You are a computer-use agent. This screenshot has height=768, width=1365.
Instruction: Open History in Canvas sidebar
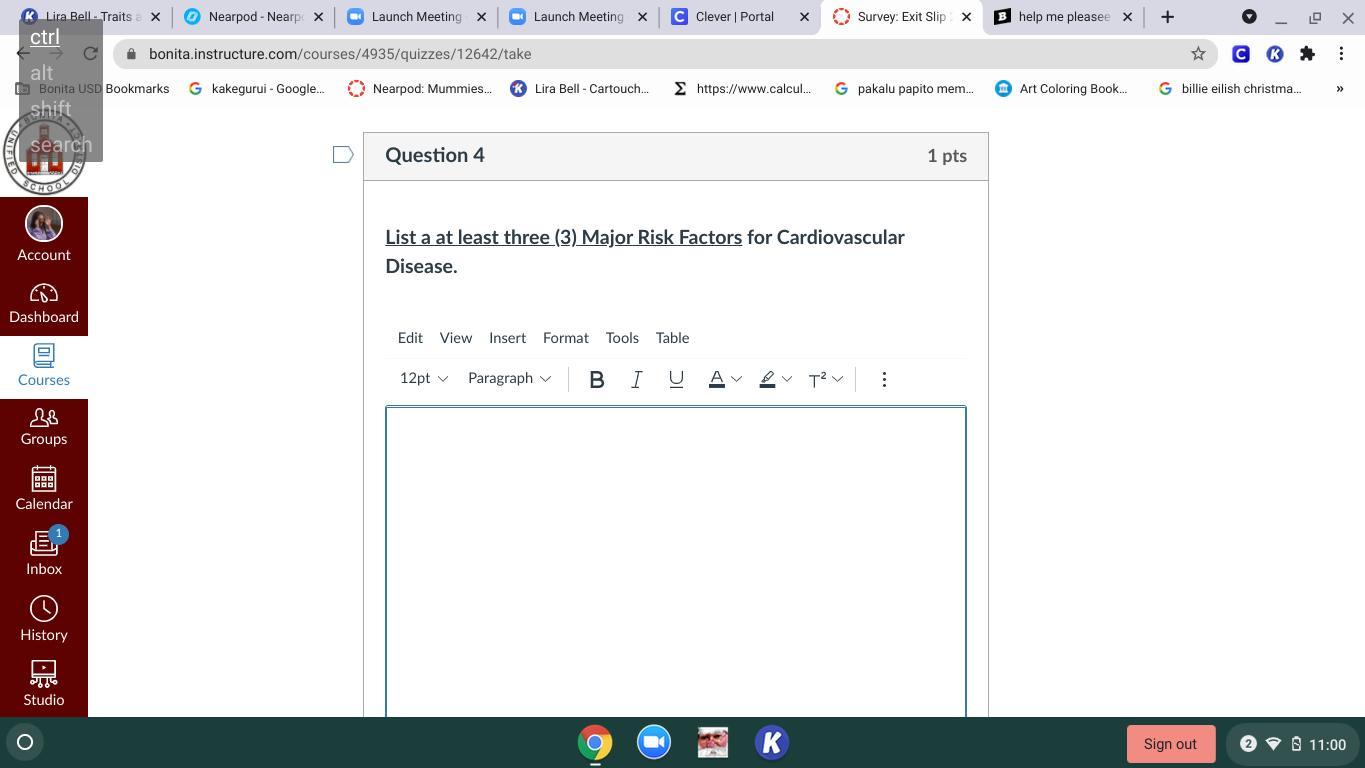44,620
